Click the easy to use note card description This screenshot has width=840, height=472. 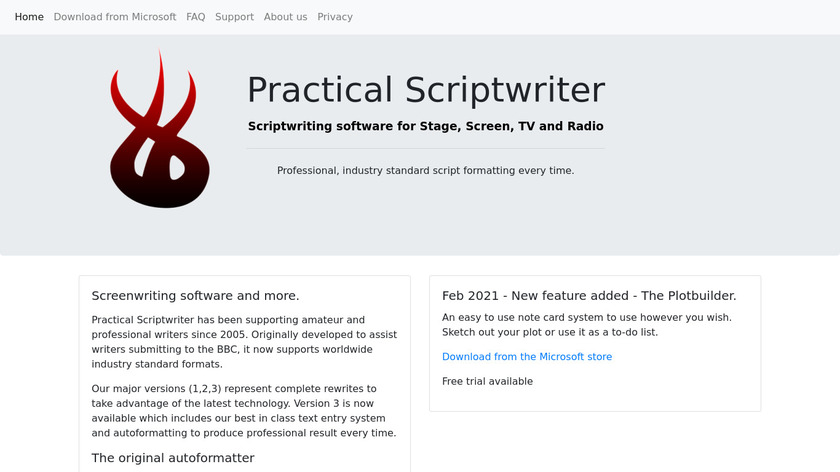click(587, 325)
